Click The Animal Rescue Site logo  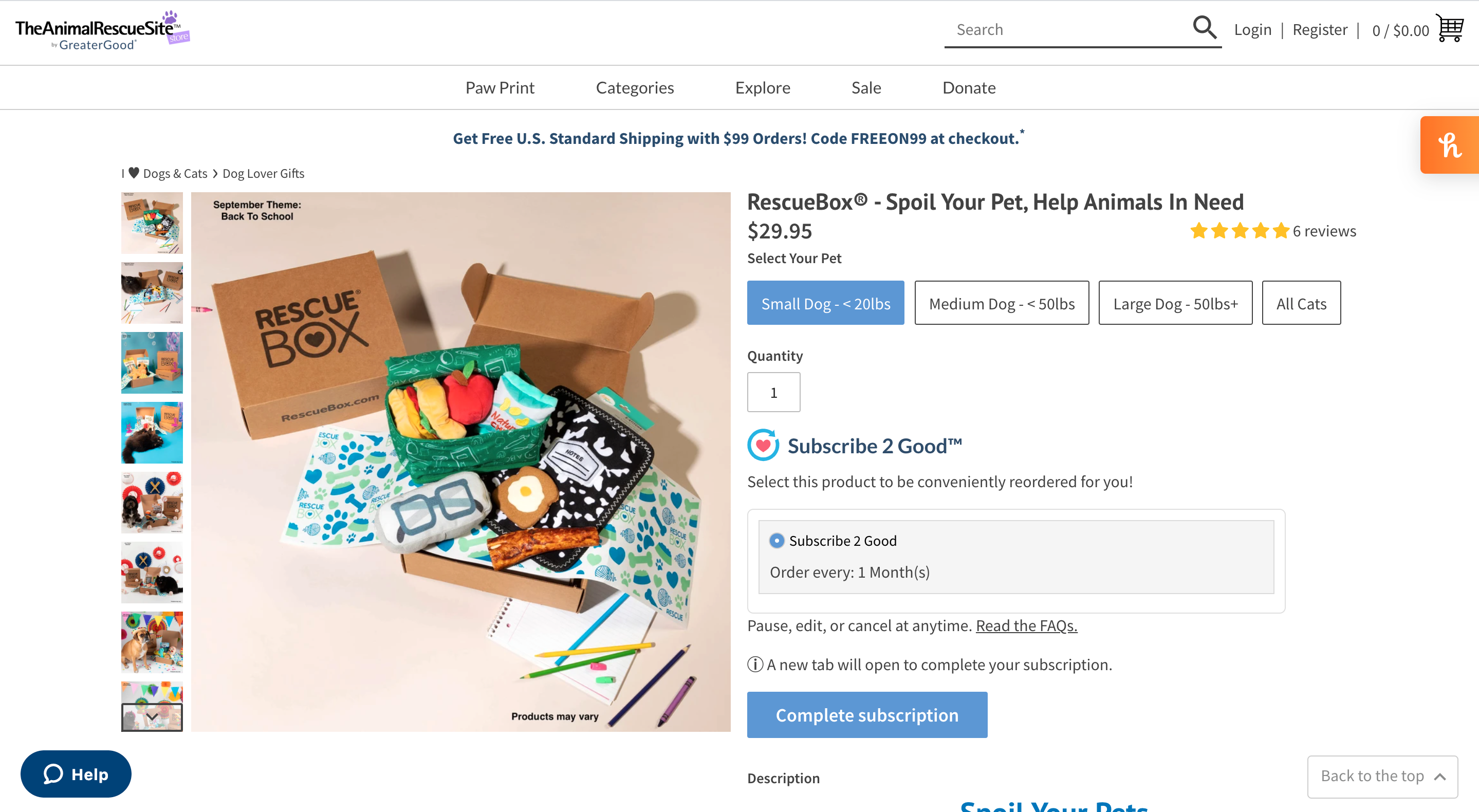coord(102,30)
